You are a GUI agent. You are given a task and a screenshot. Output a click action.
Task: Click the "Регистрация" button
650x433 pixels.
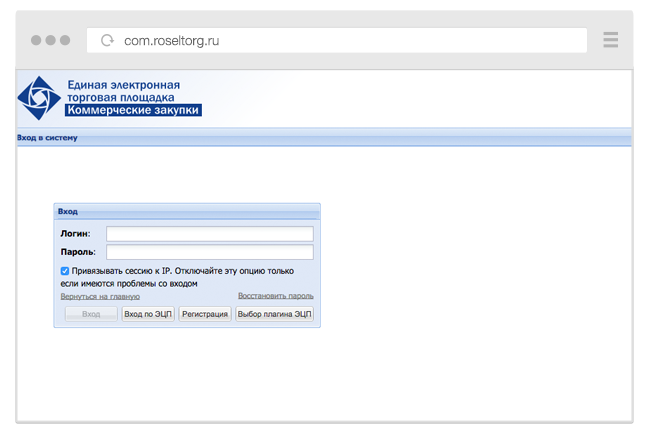point(205,314)
